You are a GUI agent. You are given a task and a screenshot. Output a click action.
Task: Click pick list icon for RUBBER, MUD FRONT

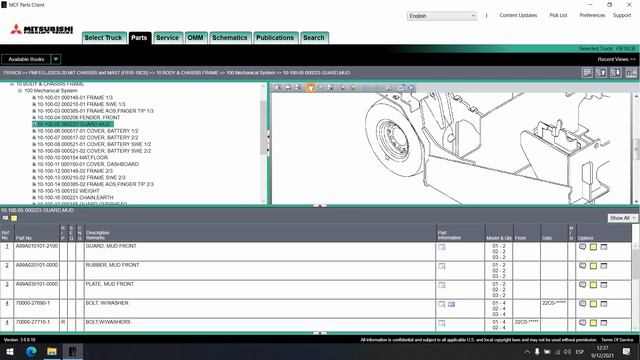click(x=604, y=266)
